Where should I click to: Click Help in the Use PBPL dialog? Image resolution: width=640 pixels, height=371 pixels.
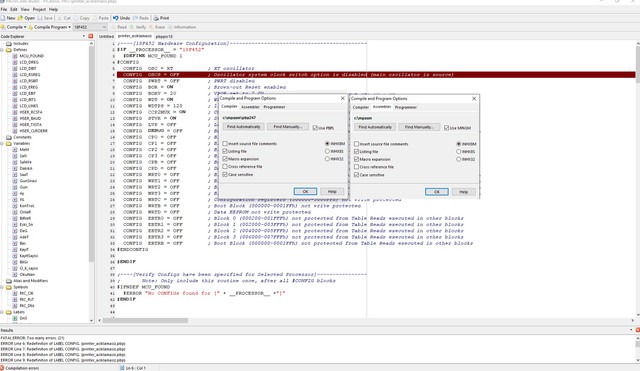[x=332, y=191]
